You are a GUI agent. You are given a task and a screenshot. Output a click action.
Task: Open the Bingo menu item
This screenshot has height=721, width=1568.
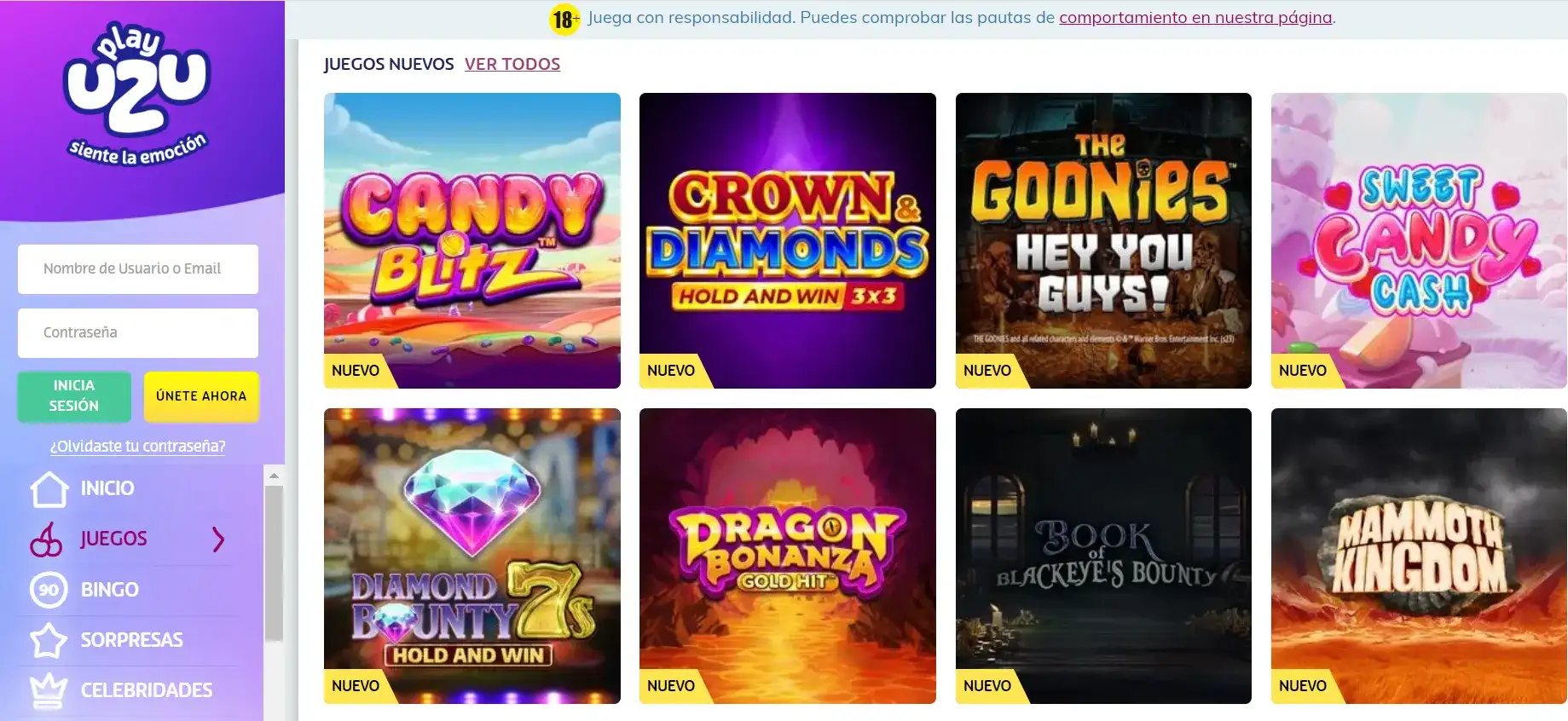click(x=109, y=590)
